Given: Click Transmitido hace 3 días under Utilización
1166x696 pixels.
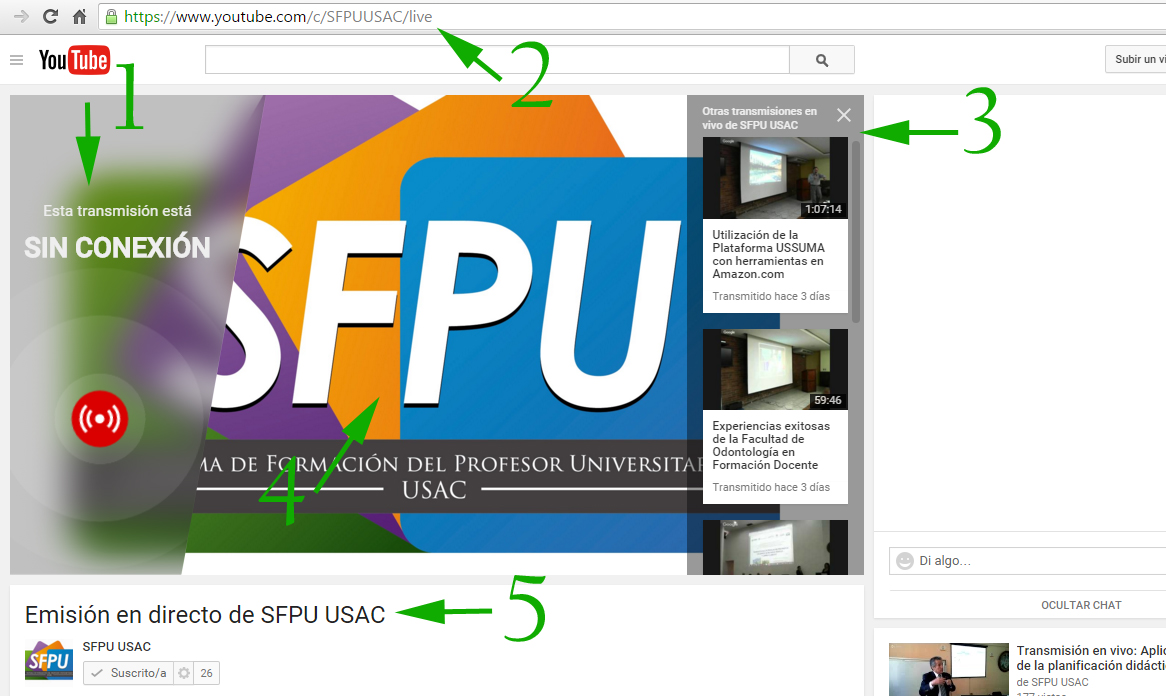Looking at the screenshot, I should [x=770, y=296].
